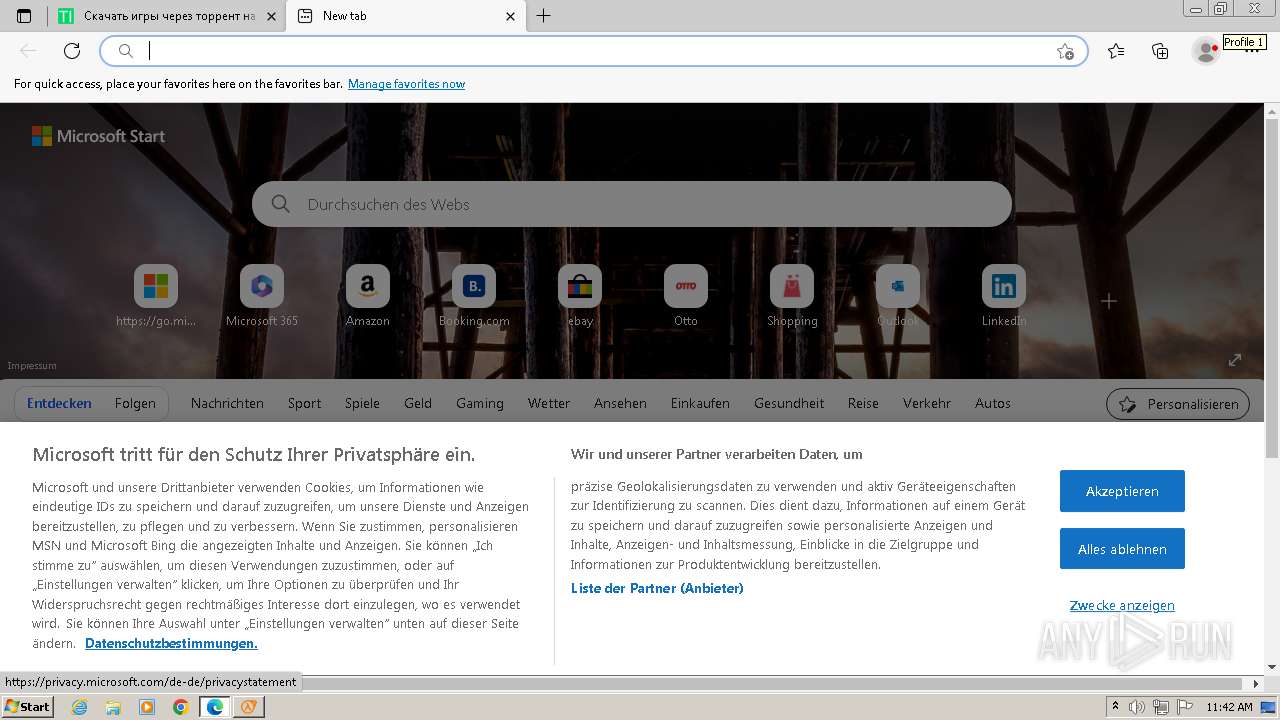Open the Nachrichten category

tap(227, 403)
